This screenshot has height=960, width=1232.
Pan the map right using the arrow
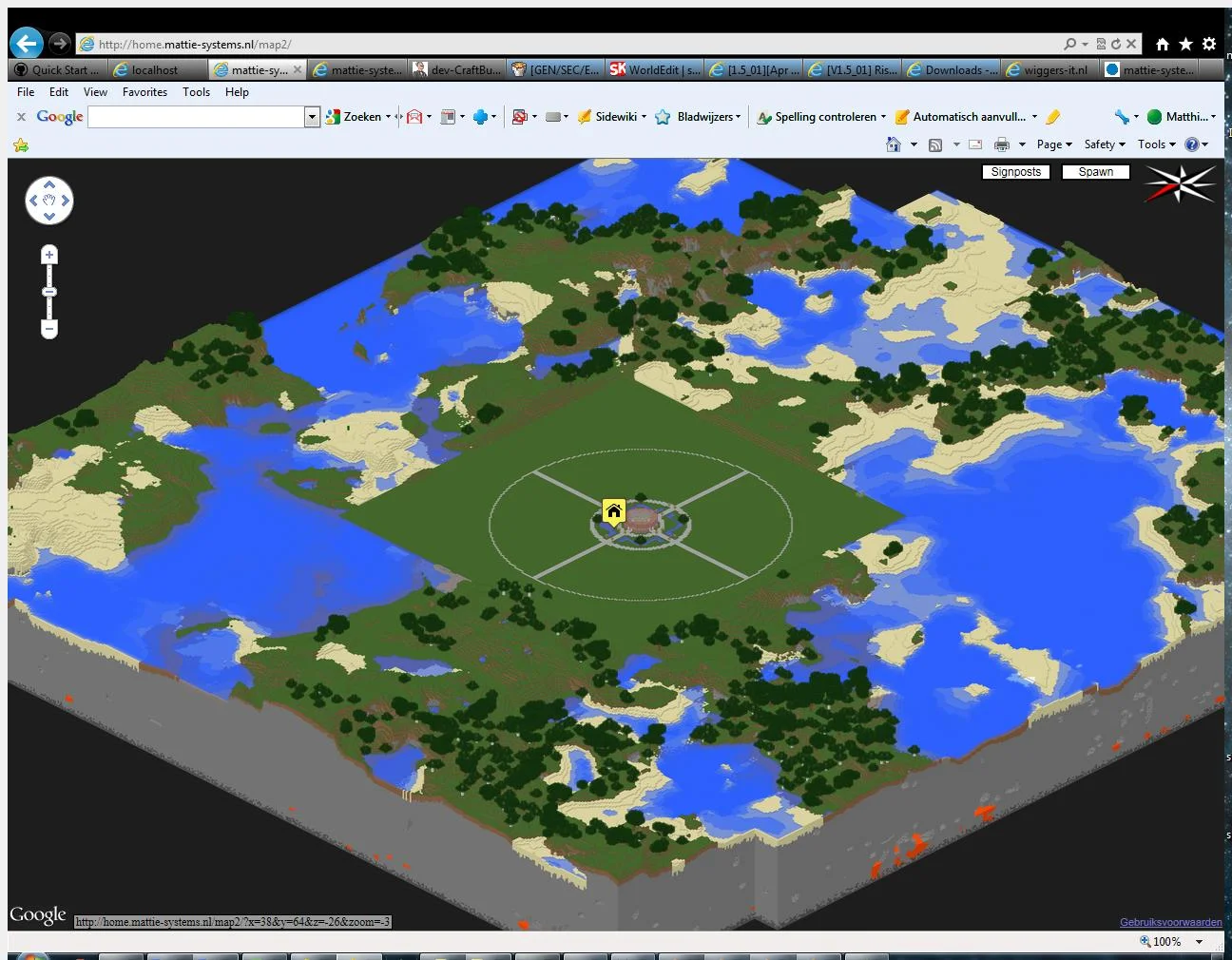click(66, 201)
